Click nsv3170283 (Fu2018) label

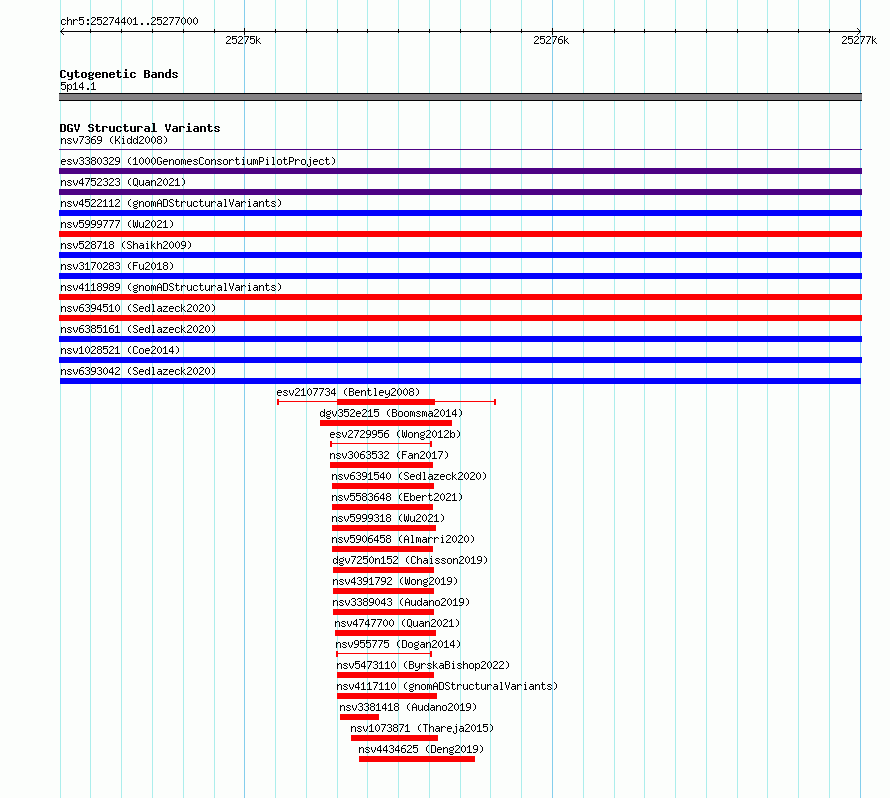(x=117, y=266)
